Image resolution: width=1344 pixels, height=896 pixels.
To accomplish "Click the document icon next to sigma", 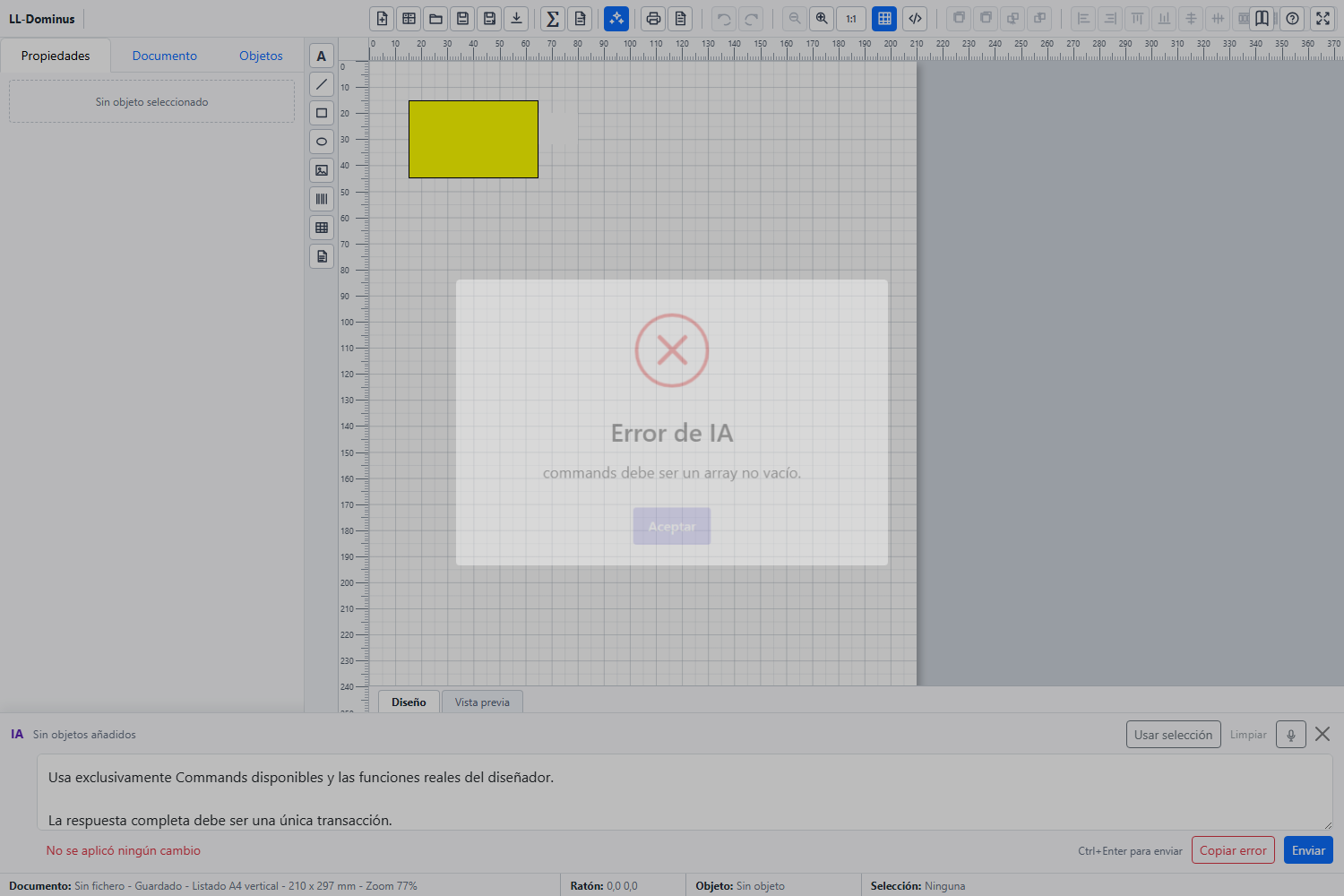I will coord(580,19).
